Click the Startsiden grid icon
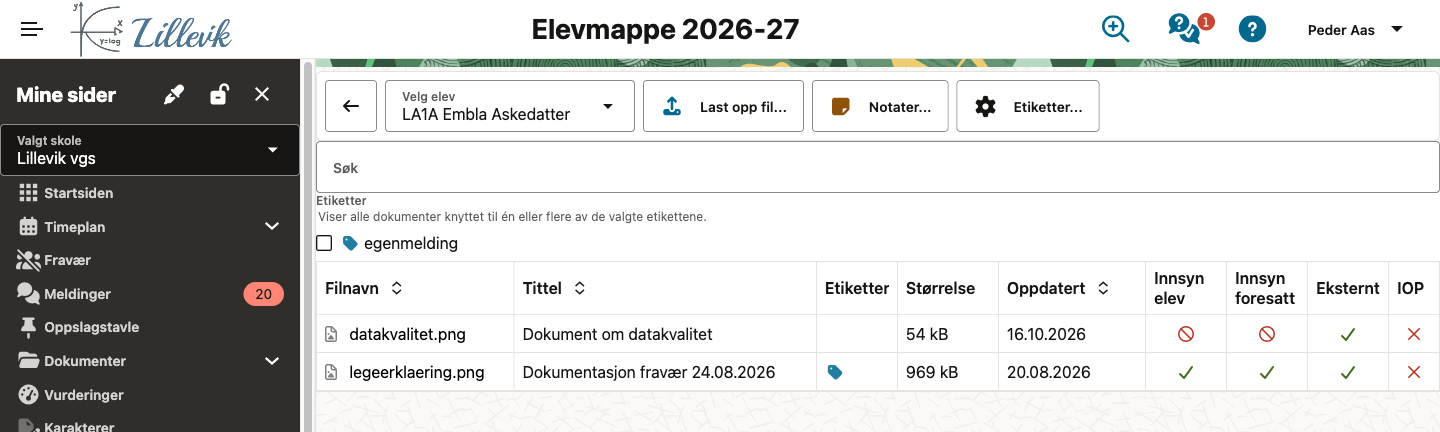The image size is (1440, 432). click(28, 193)
